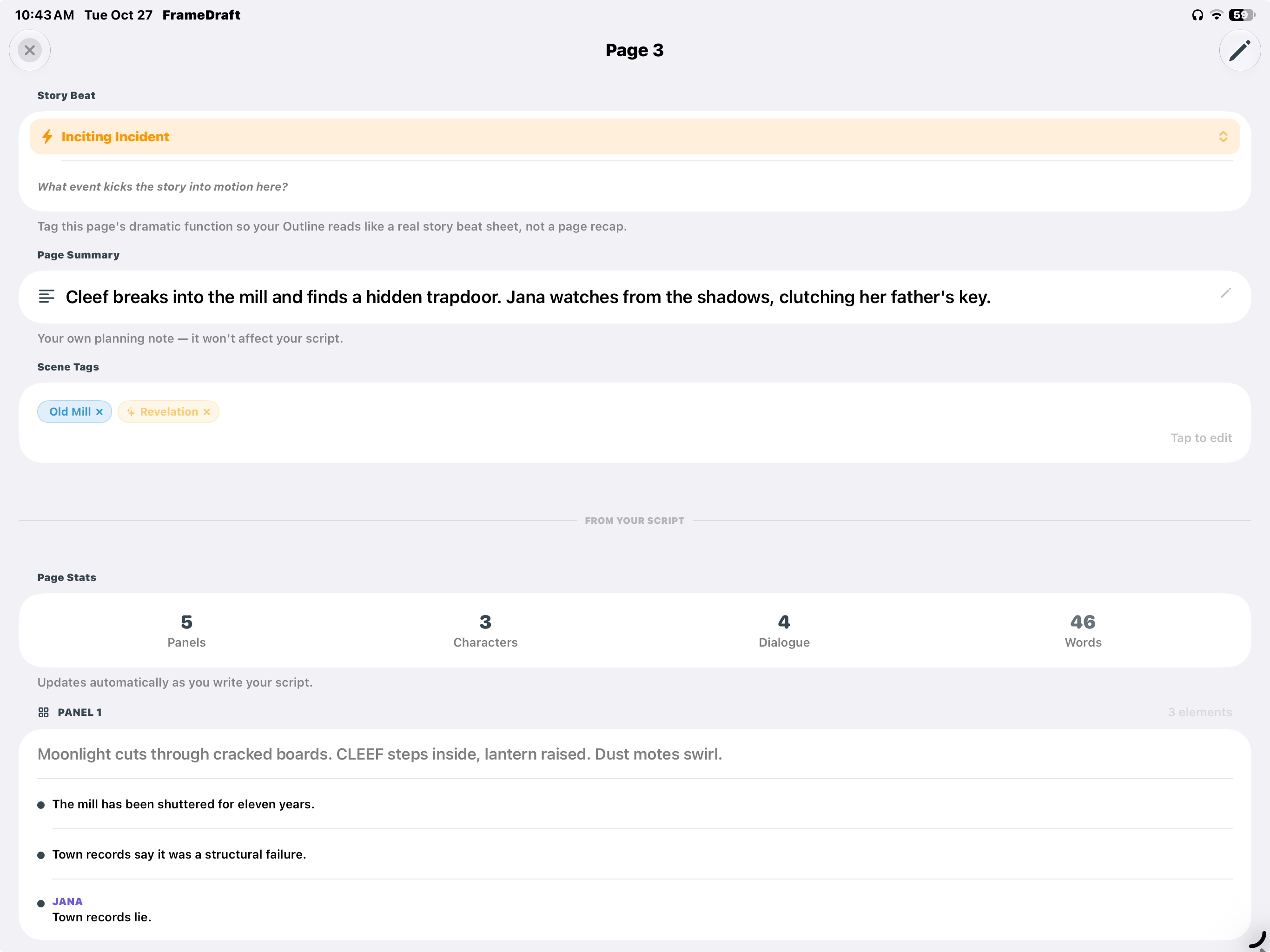Click the 4 Dialogue stat

784,630
